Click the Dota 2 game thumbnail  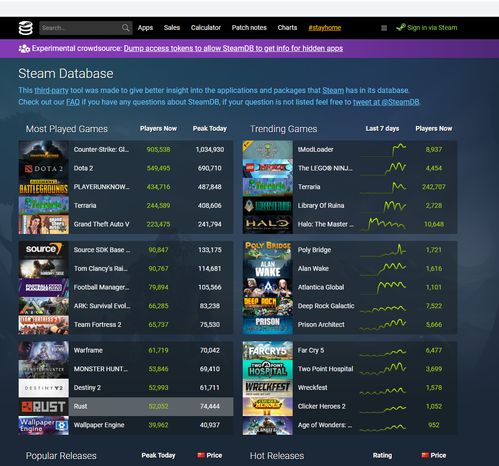point(44,168)
